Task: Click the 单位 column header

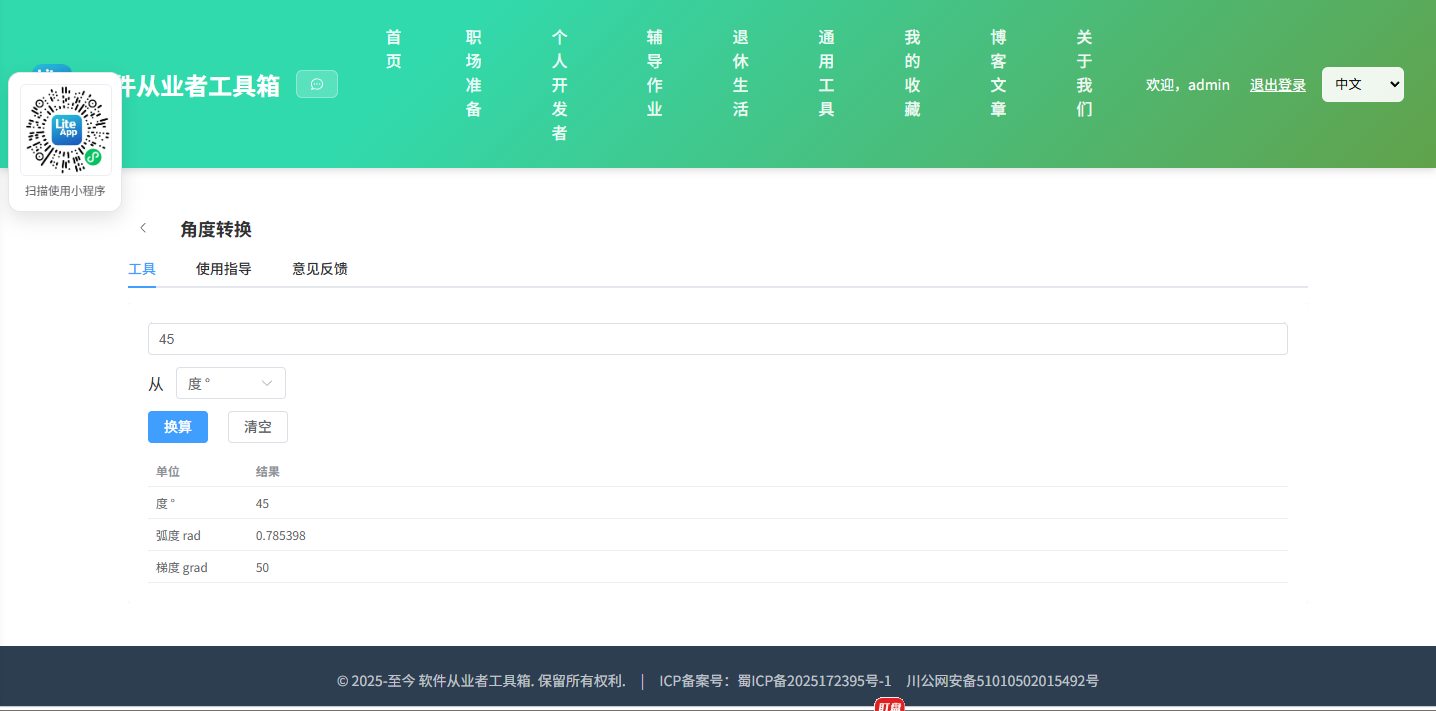Action: click(168, 471)
